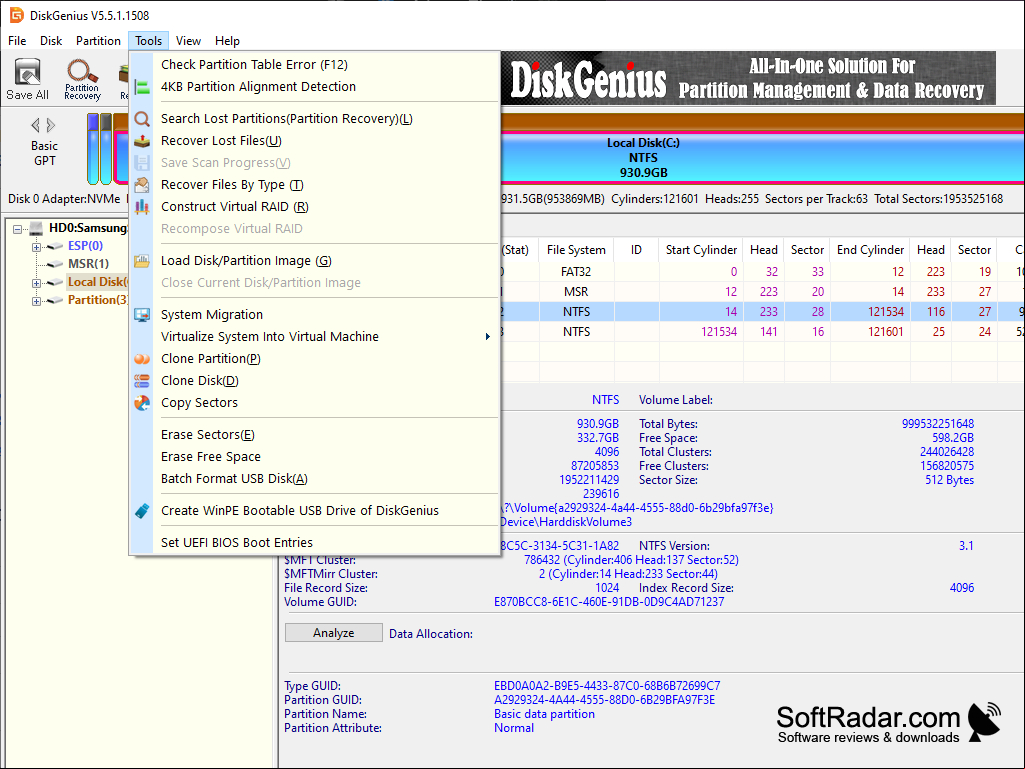Collapse the HD0 Samsung disk tree node
The image size is (1025, 769).
tap(18, 229)
